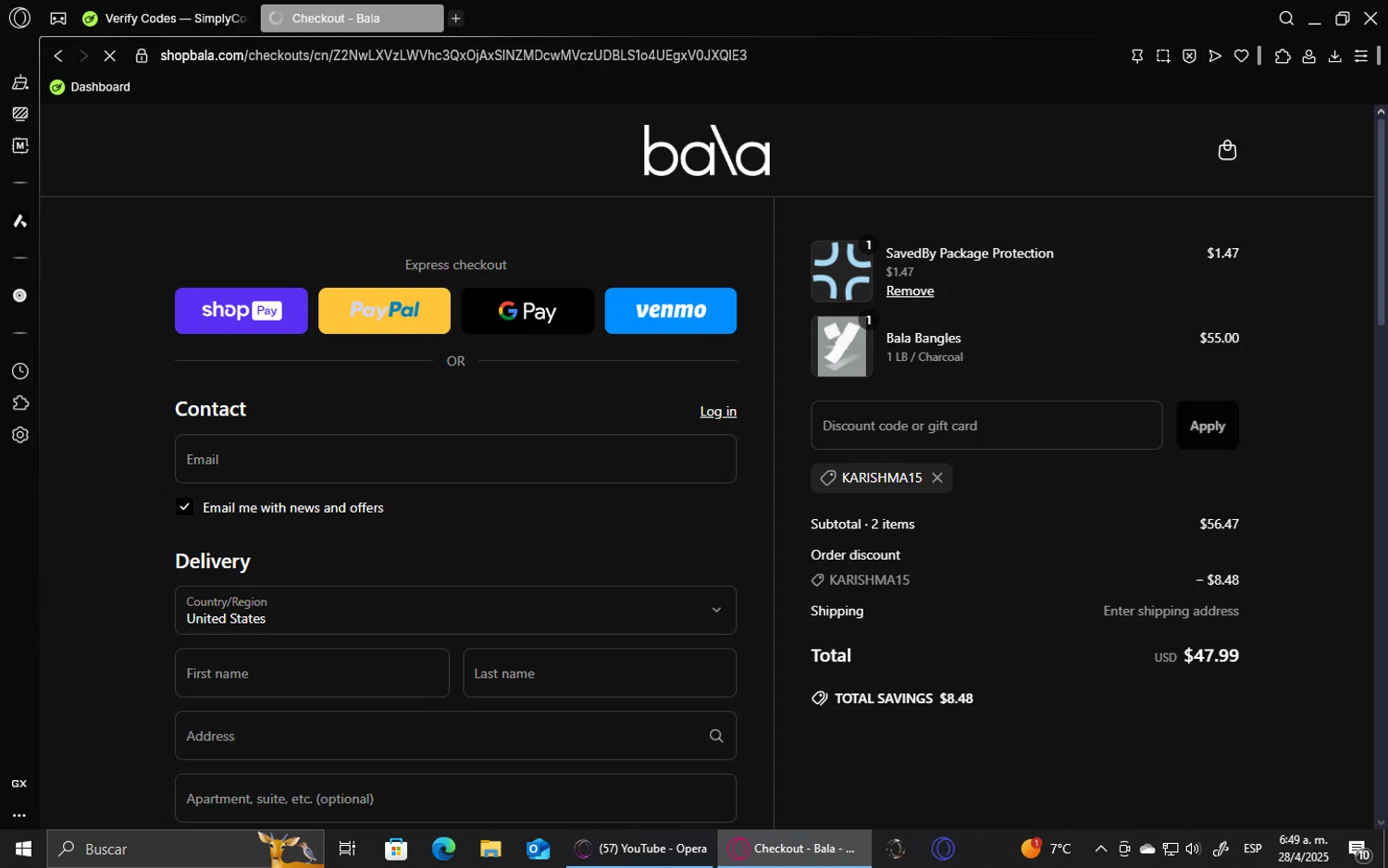This screenshot has width=1388, height=868.
Task: Focus the Discount code or gift card field
Action: 986,426
